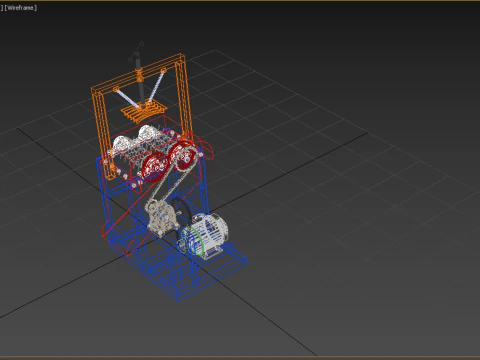Viewport: 480px width, 360px height.
Task: Select the beige gearbox below the chains
Action: [162, 218]
